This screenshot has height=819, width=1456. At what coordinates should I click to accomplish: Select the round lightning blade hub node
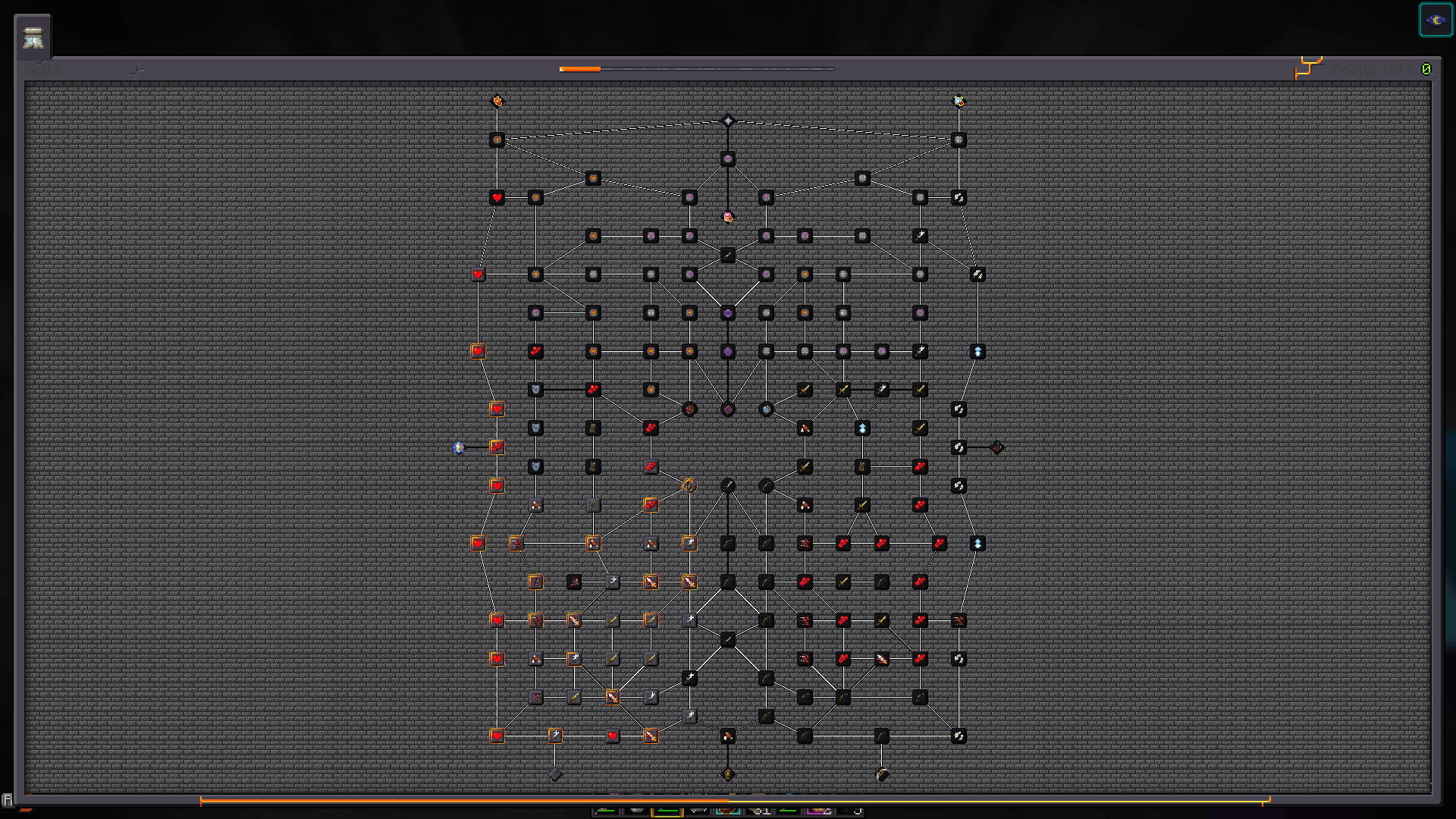coord(728,486)
